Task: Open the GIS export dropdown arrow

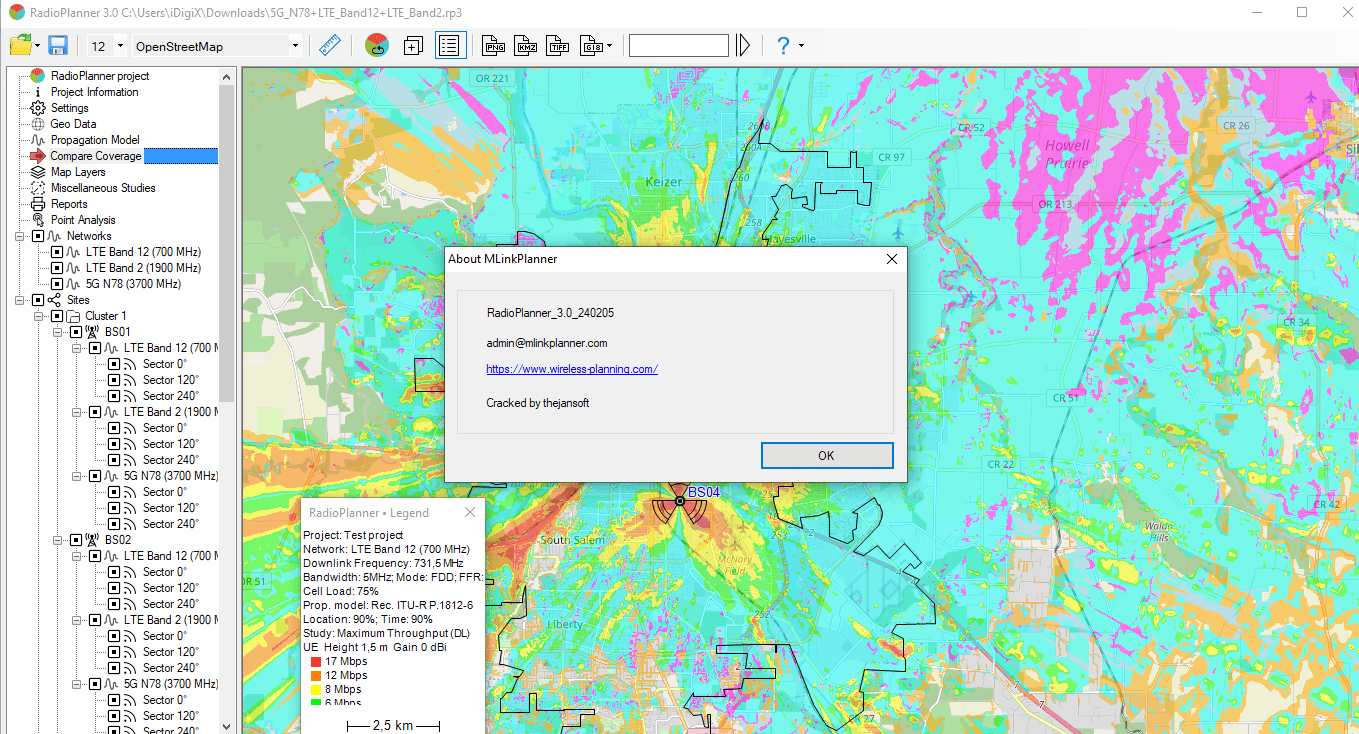Action: click(609, 46)
